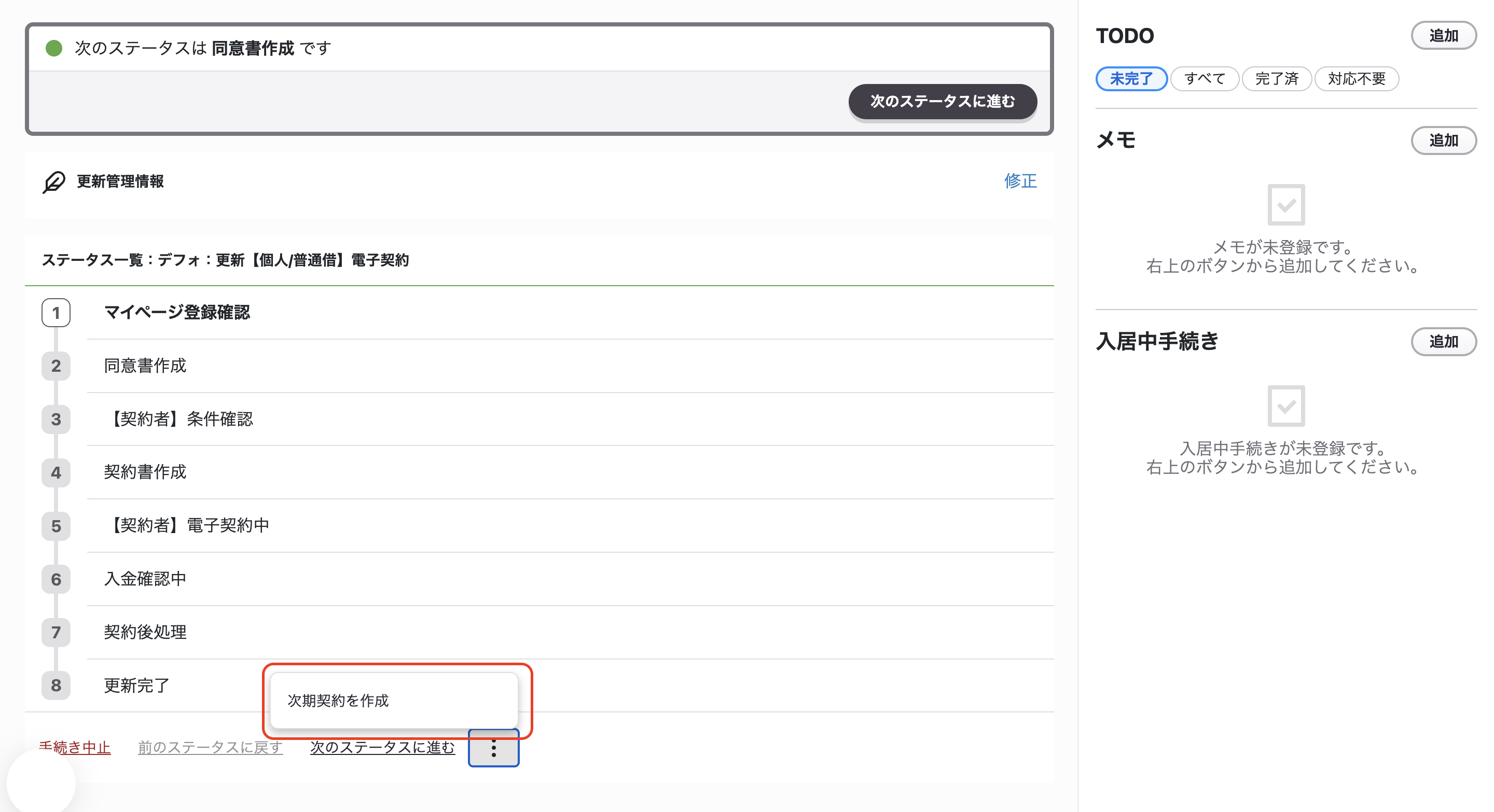Switch TODO filter to すべて
This screenshot has height=812, width=1494.
point(1205,79)
